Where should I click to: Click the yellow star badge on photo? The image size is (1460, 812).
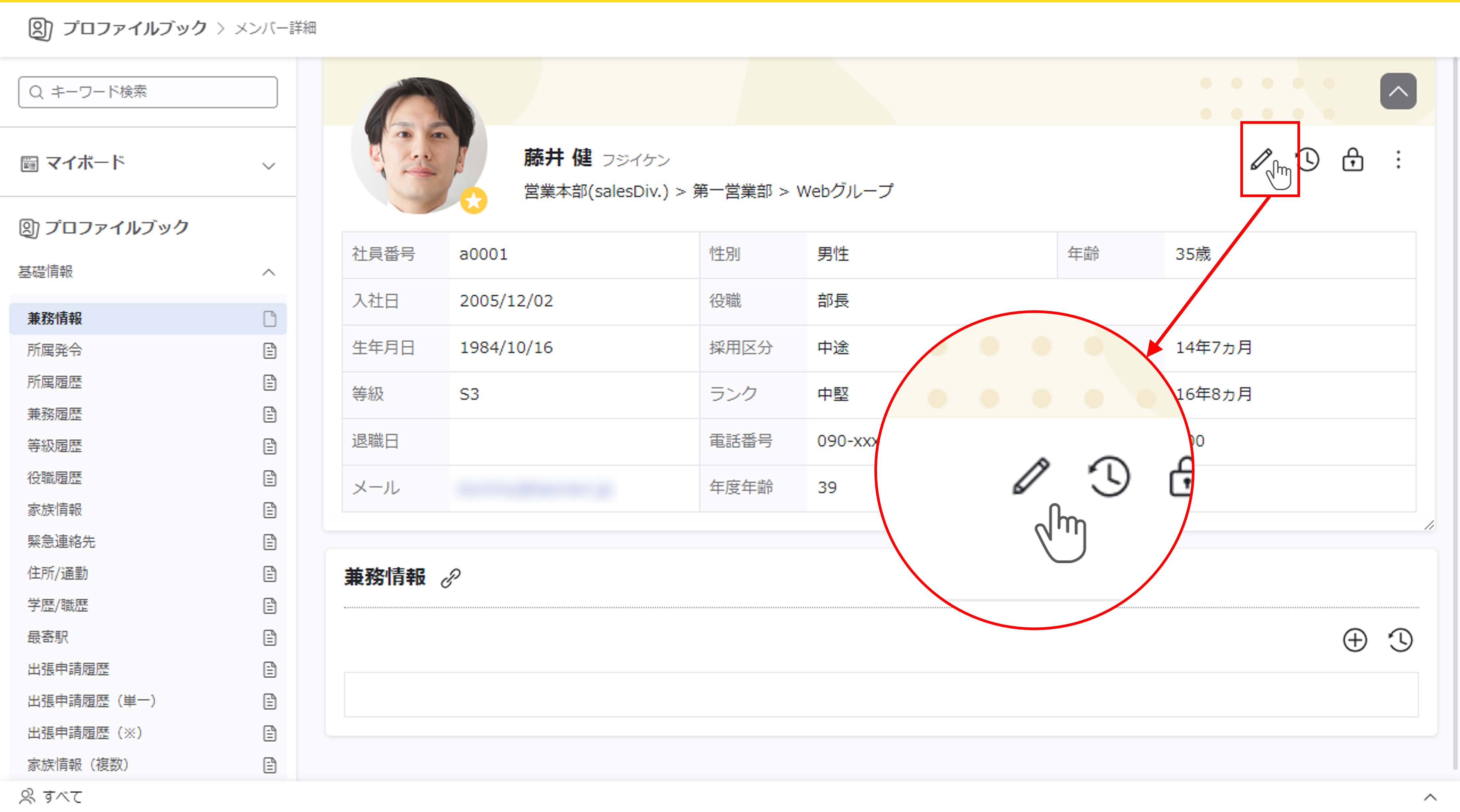coord(473,200)
